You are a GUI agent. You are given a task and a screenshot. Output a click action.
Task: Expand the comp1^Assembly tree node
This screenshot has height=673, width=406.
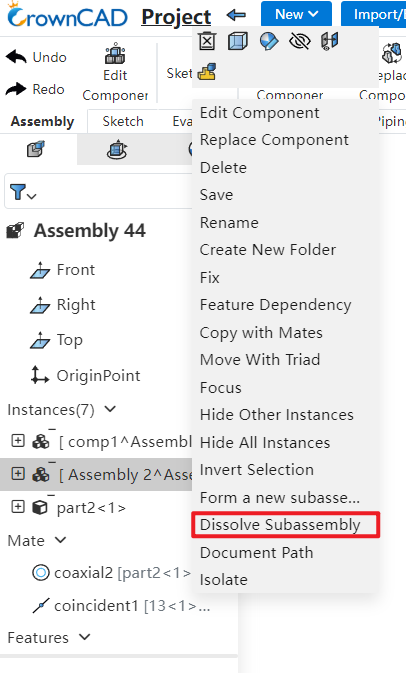18,441
